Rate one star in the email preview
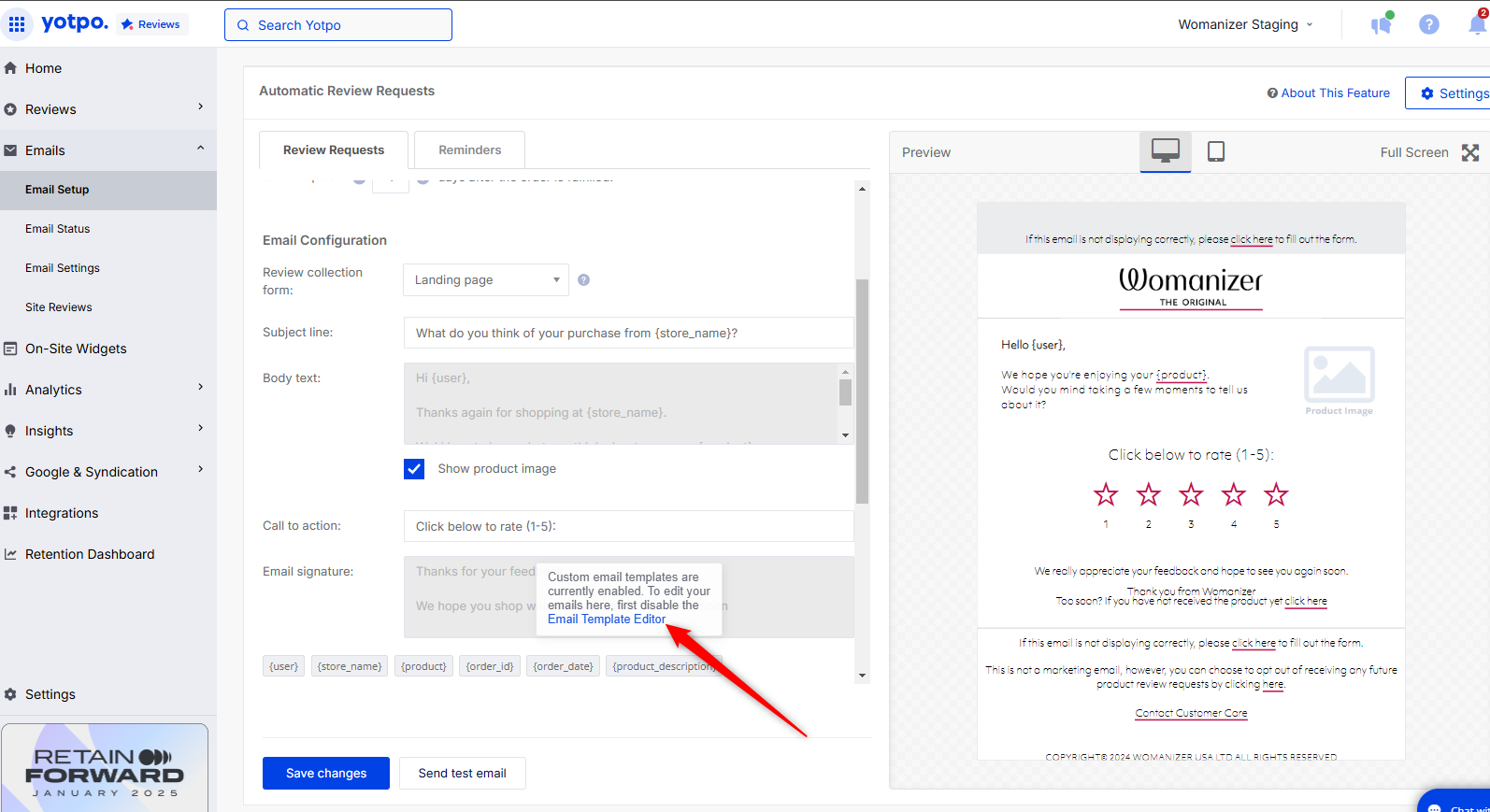Screen dimensions: 1490x812 coord(1106,494)
